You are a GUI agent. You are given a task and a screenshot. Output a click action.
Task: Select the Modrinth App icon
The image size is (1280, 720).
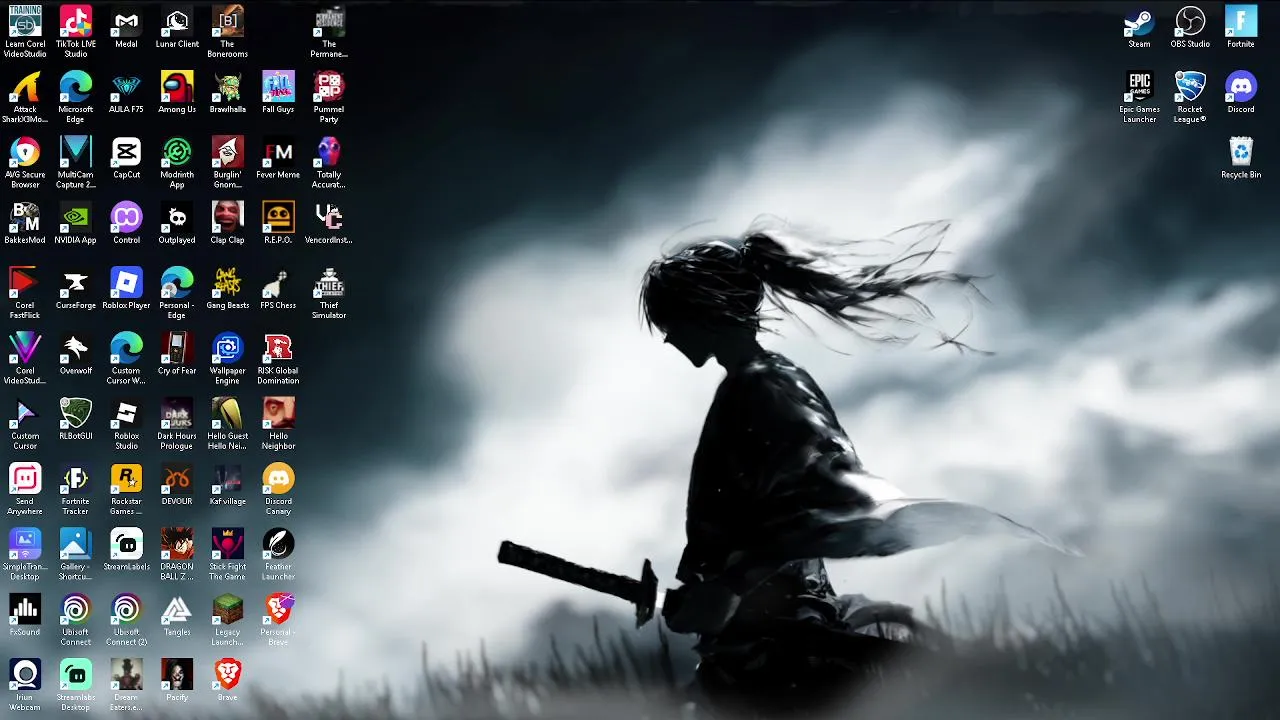(177, 162)
